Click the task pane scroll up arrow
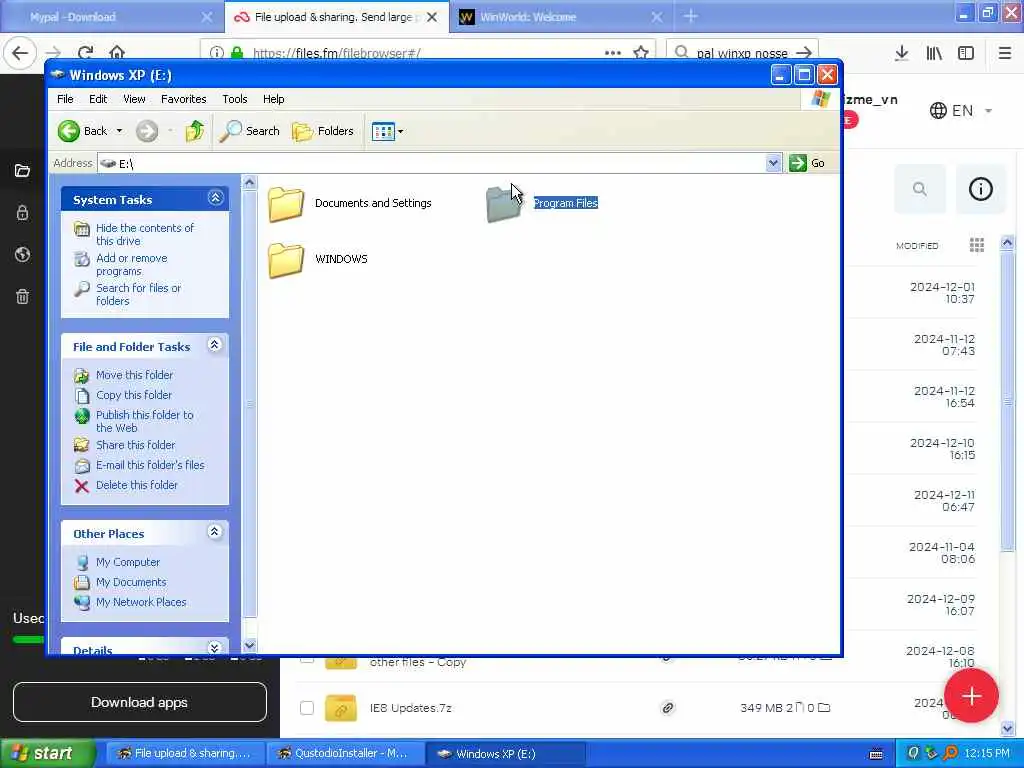1024x768 pixels. (x=249, y=183)
